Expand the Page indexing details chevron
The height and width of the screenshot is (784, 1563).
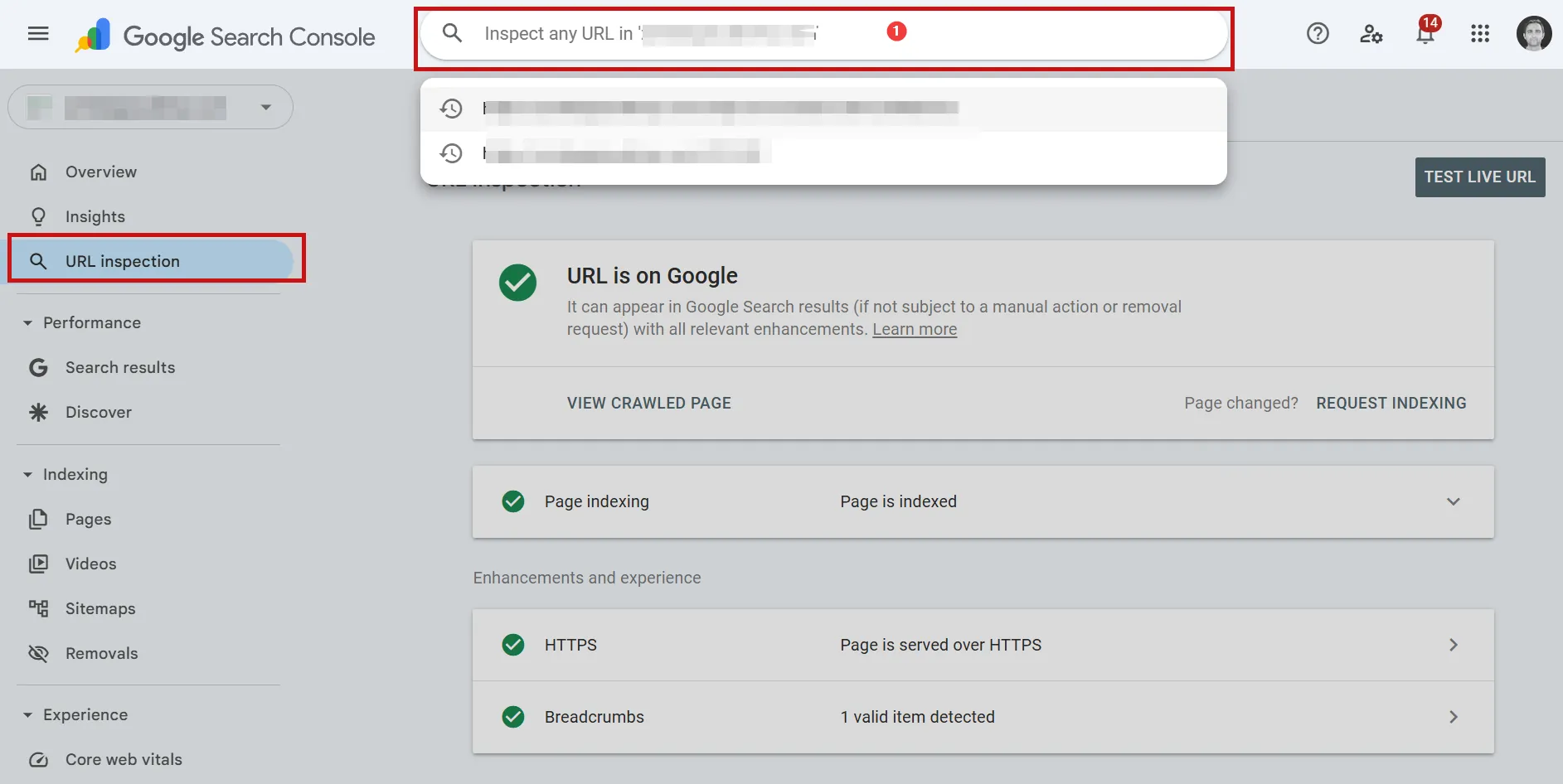(1454, 501)
